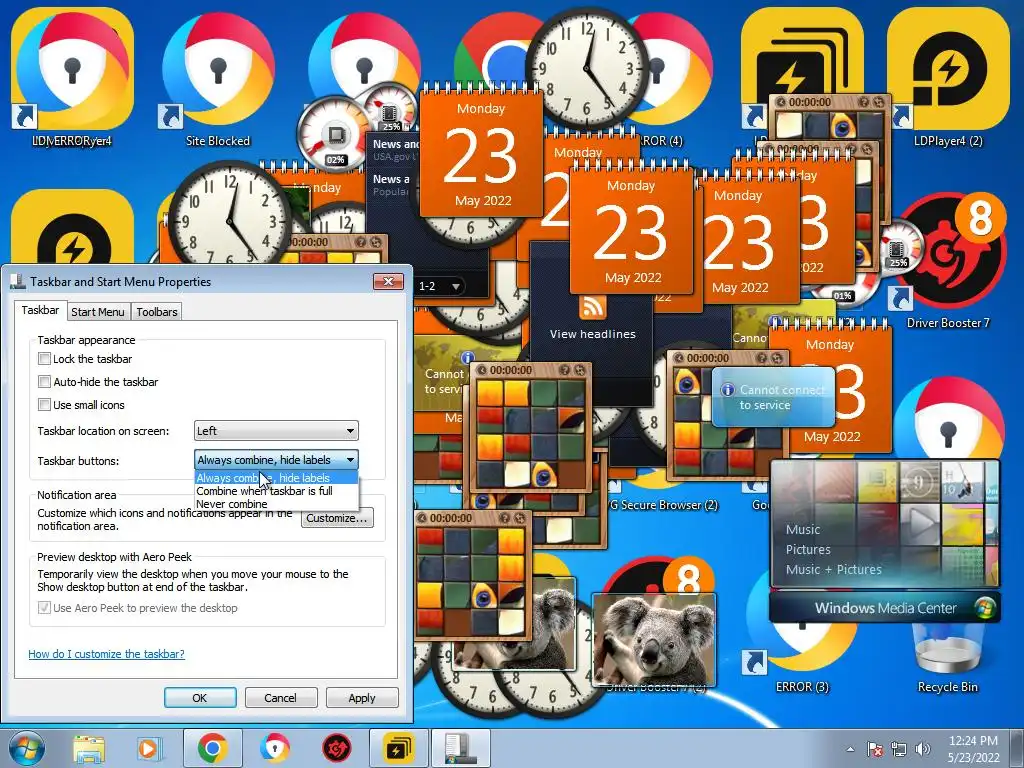
Task: Open the Site Blocked desktop shortcut
Action: click(218, 78)
